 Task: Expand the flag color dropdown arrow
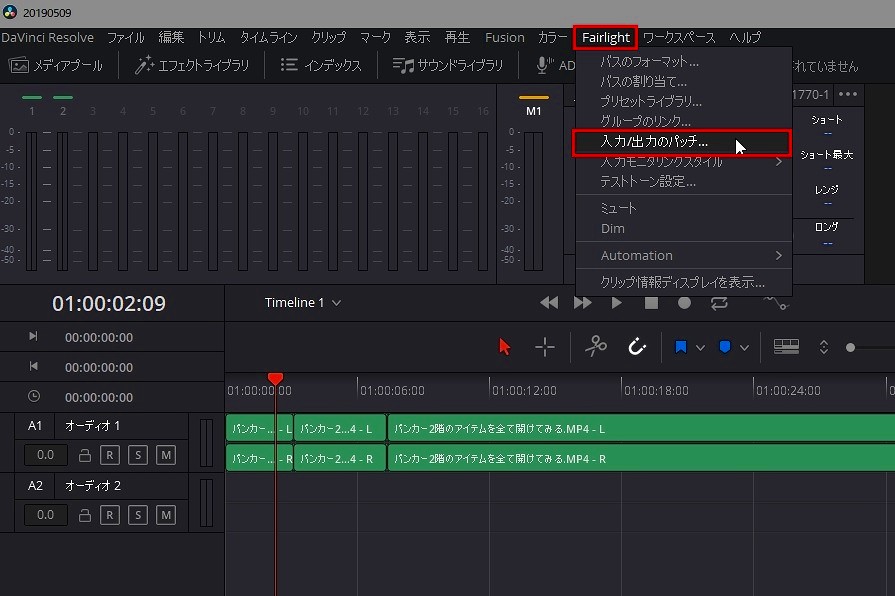tap(700, 348)
